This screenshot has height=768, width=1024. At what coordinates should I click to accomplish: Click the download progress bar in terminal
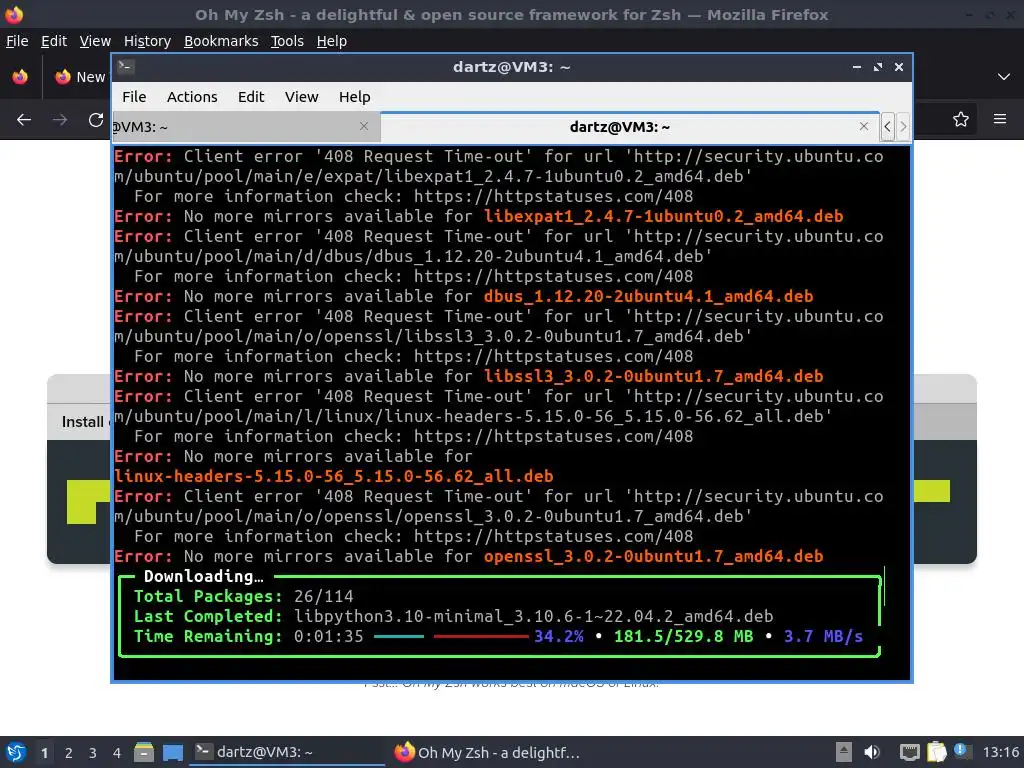click(451, 636)
